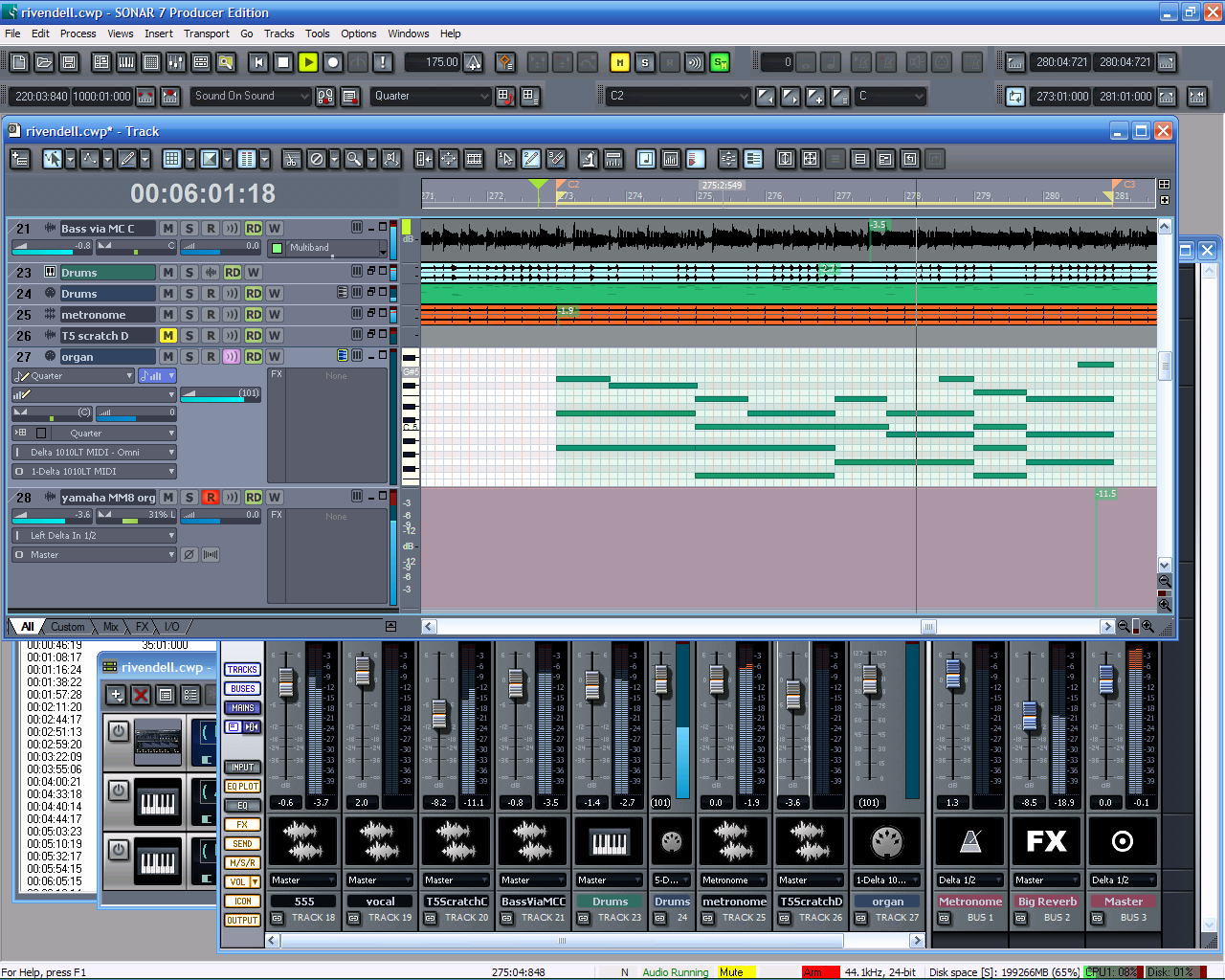Toggle input echo on the organ track
1225x980 pixels.
(232, 357)
